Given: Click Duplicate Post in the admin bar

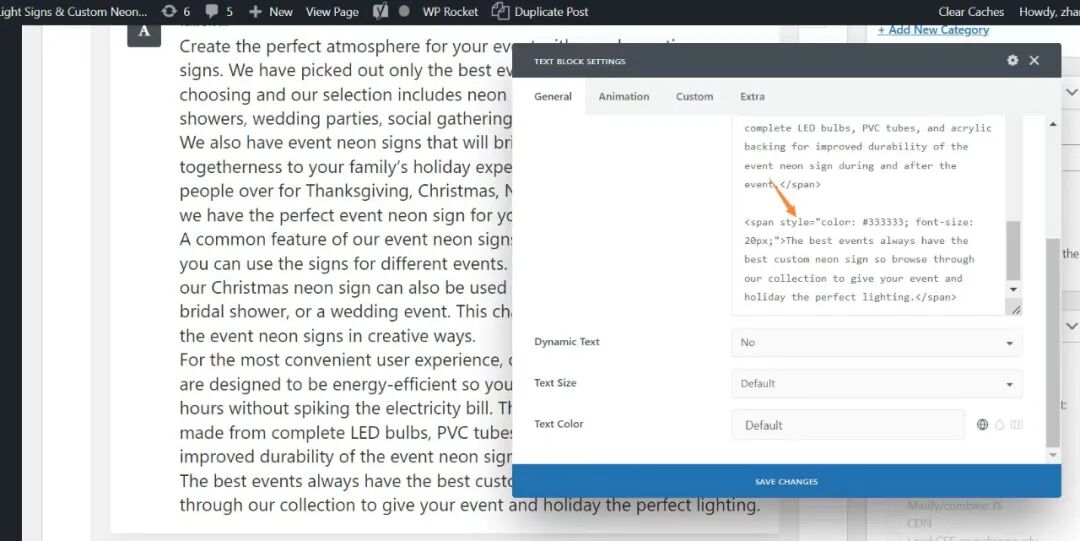Looking at the screenshot, I should [540, 12].
